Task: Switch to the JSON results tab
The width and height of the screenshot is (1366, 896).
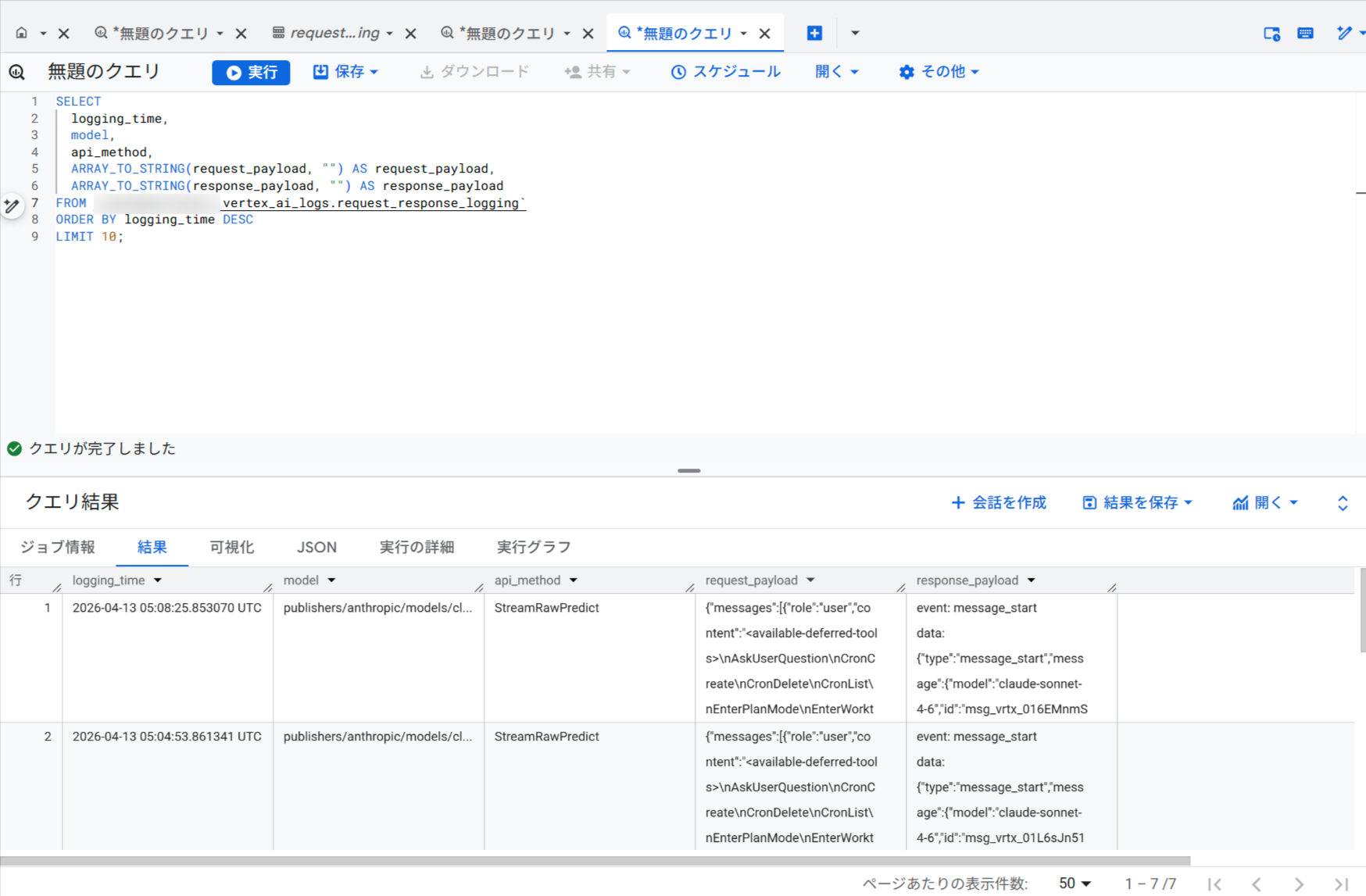Action: 316,547
